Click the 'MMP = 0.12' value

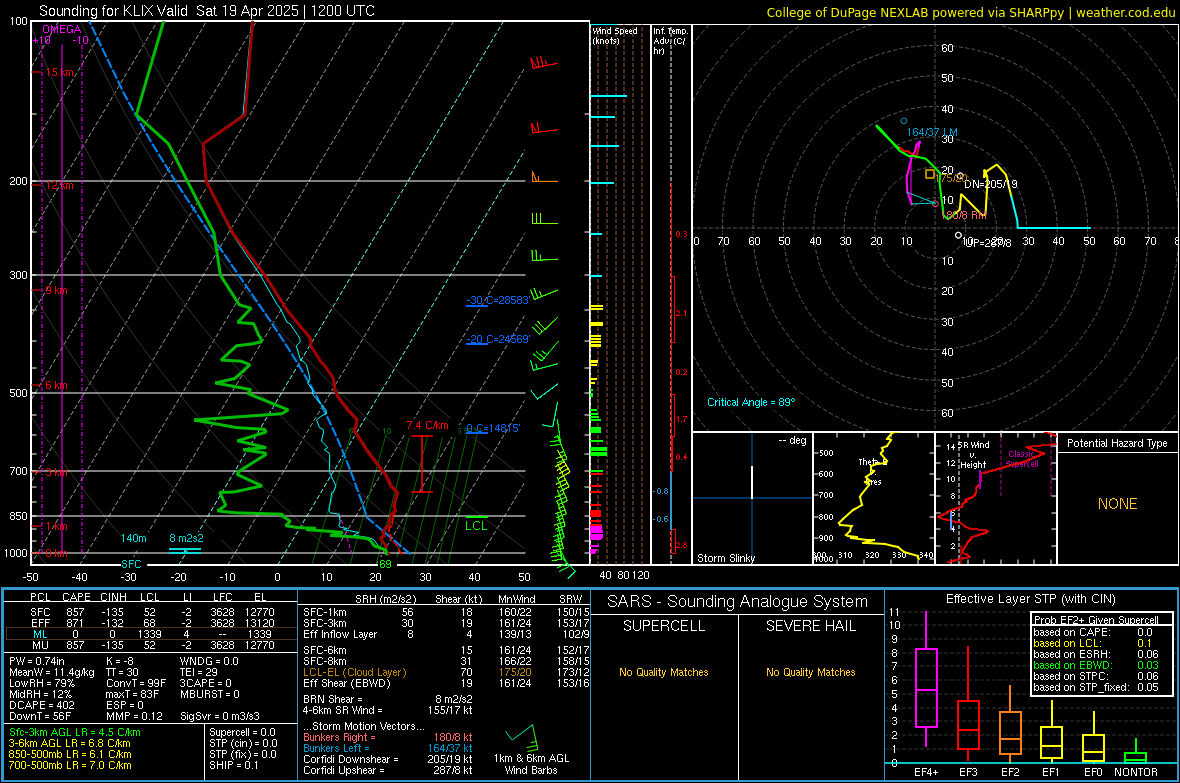pos(134,717)
